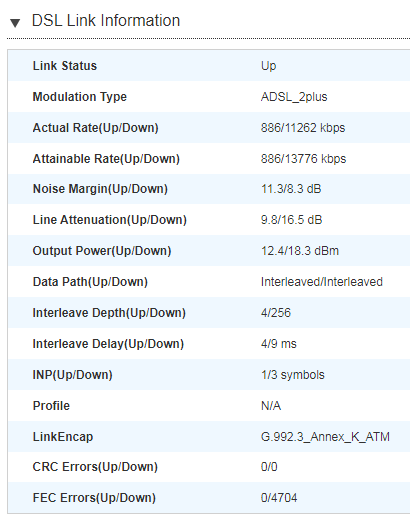Collapse the DSL Link Information triangle
This screenshot has width=410, height=525.
(x=15, y=23)
